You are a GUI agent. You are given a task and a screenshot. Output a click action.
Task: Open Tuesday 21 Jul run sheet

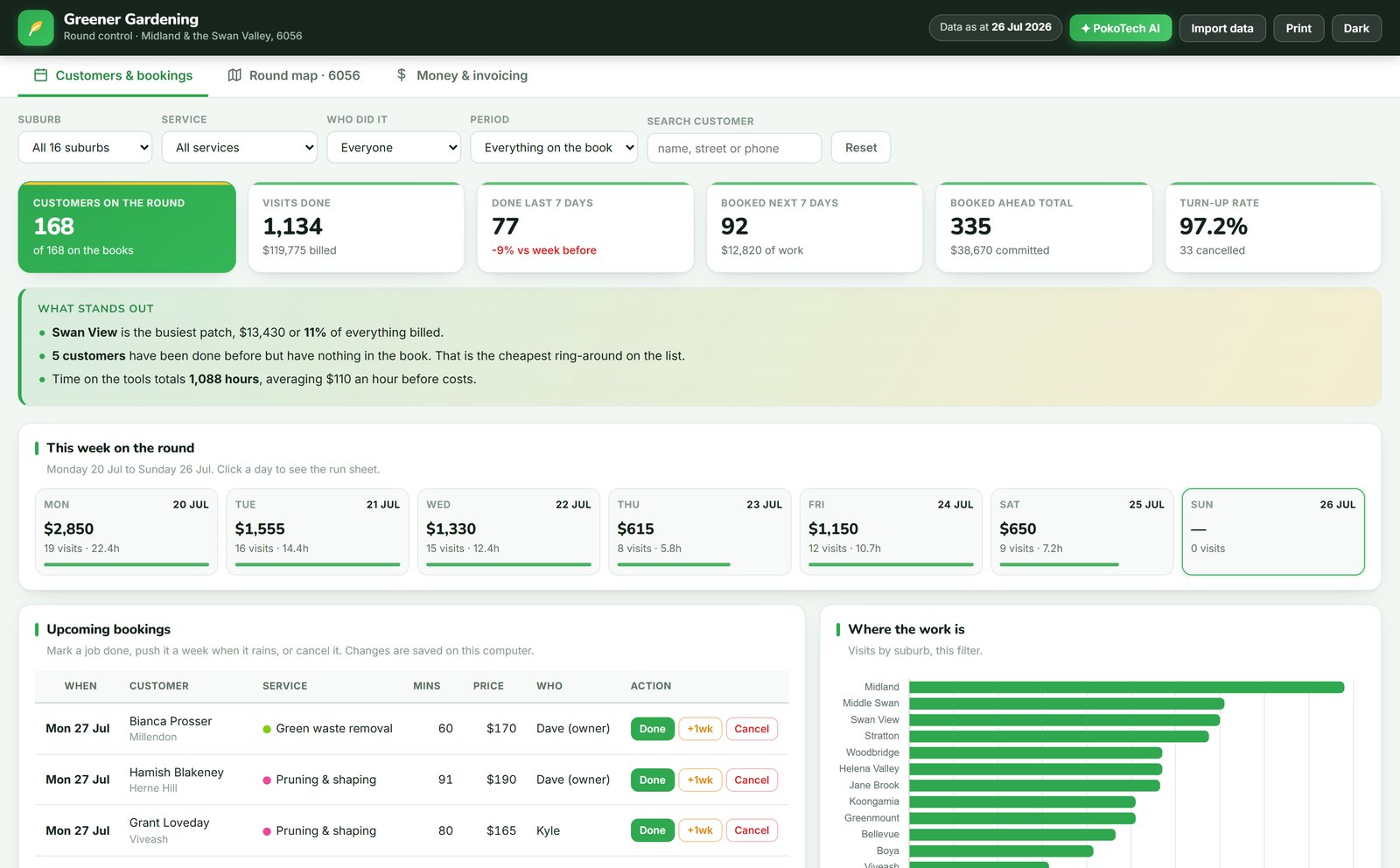point(318,532)
